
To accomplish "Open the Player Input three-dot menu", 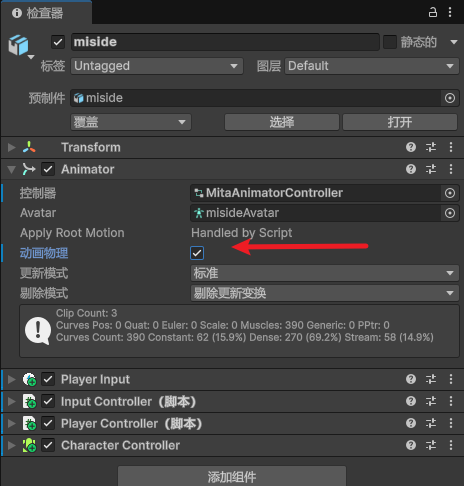I will coord(451,379).
